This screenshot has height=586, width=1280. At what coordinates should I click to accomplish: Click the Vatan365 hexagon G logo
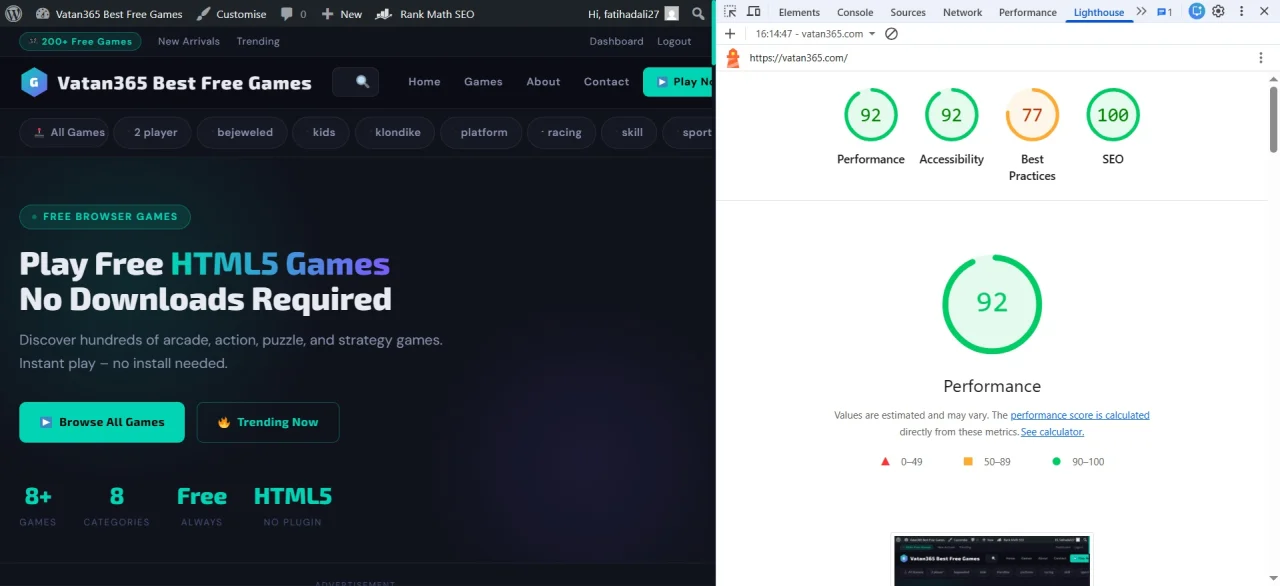tap(34, 82)
